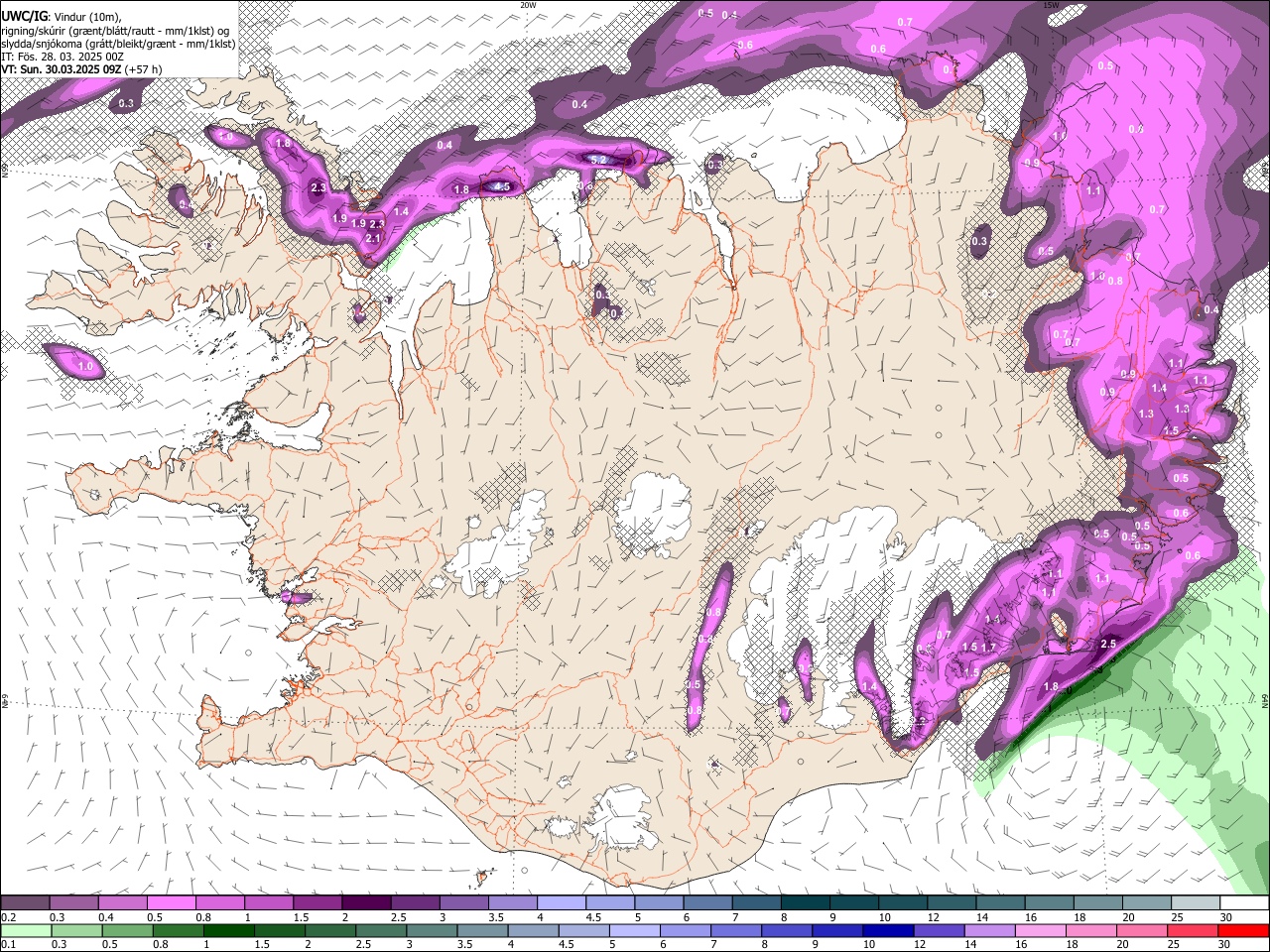The height and width of the screenshot is (952, 1270).
Task: Click the bright red swatch ending rain scale
Action: point(1243,930)
